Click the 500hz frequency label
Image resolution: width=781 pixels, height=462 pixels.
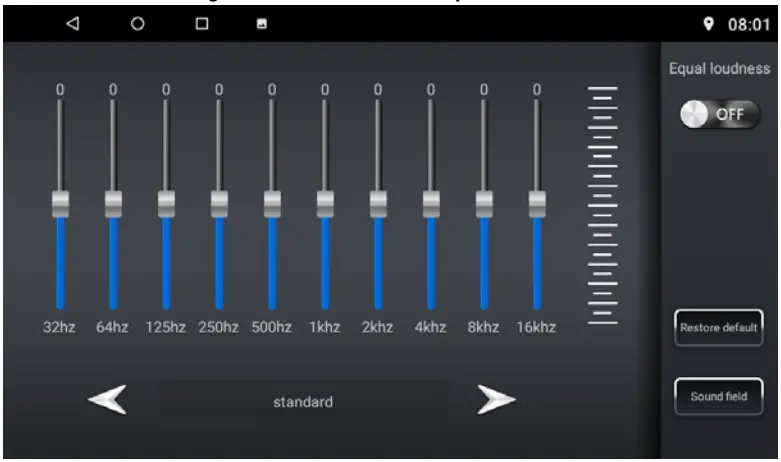(271, 327)
